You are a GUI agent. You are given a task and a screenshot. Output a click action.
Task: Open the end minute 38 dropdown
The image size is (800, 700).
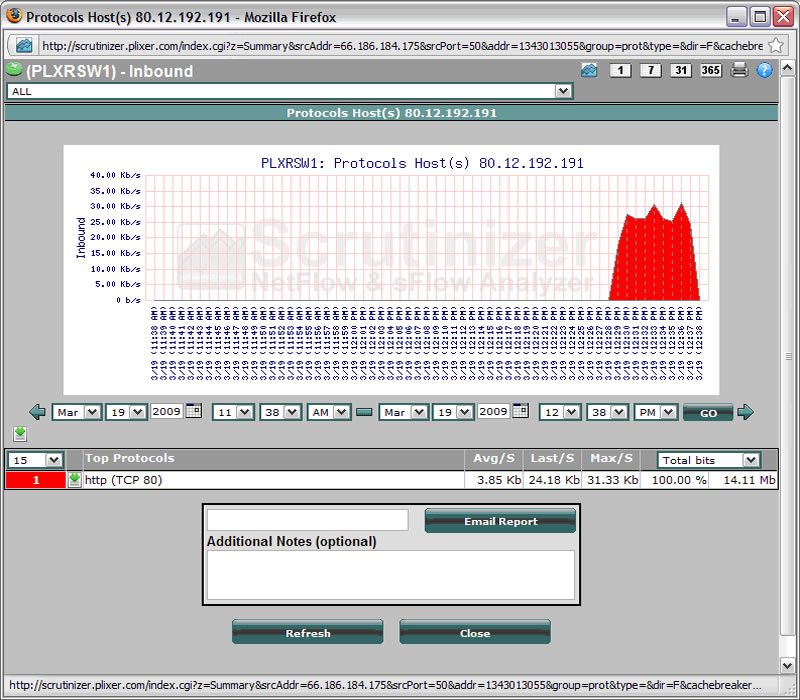tap(608, 412)
